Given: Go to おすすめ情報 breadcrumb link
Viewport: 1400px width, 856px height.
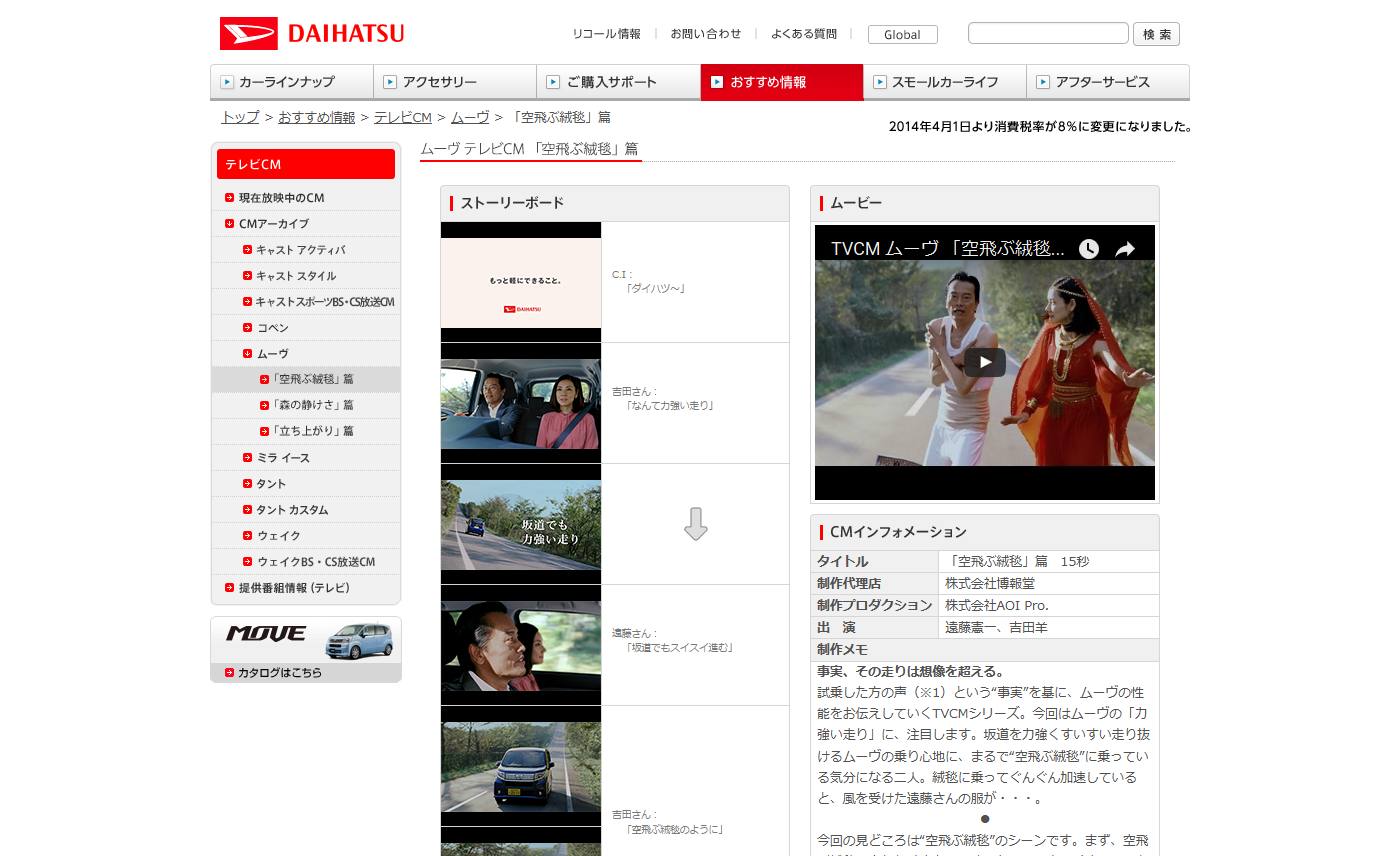Looking at the screenshot, I should coord(317,117).
